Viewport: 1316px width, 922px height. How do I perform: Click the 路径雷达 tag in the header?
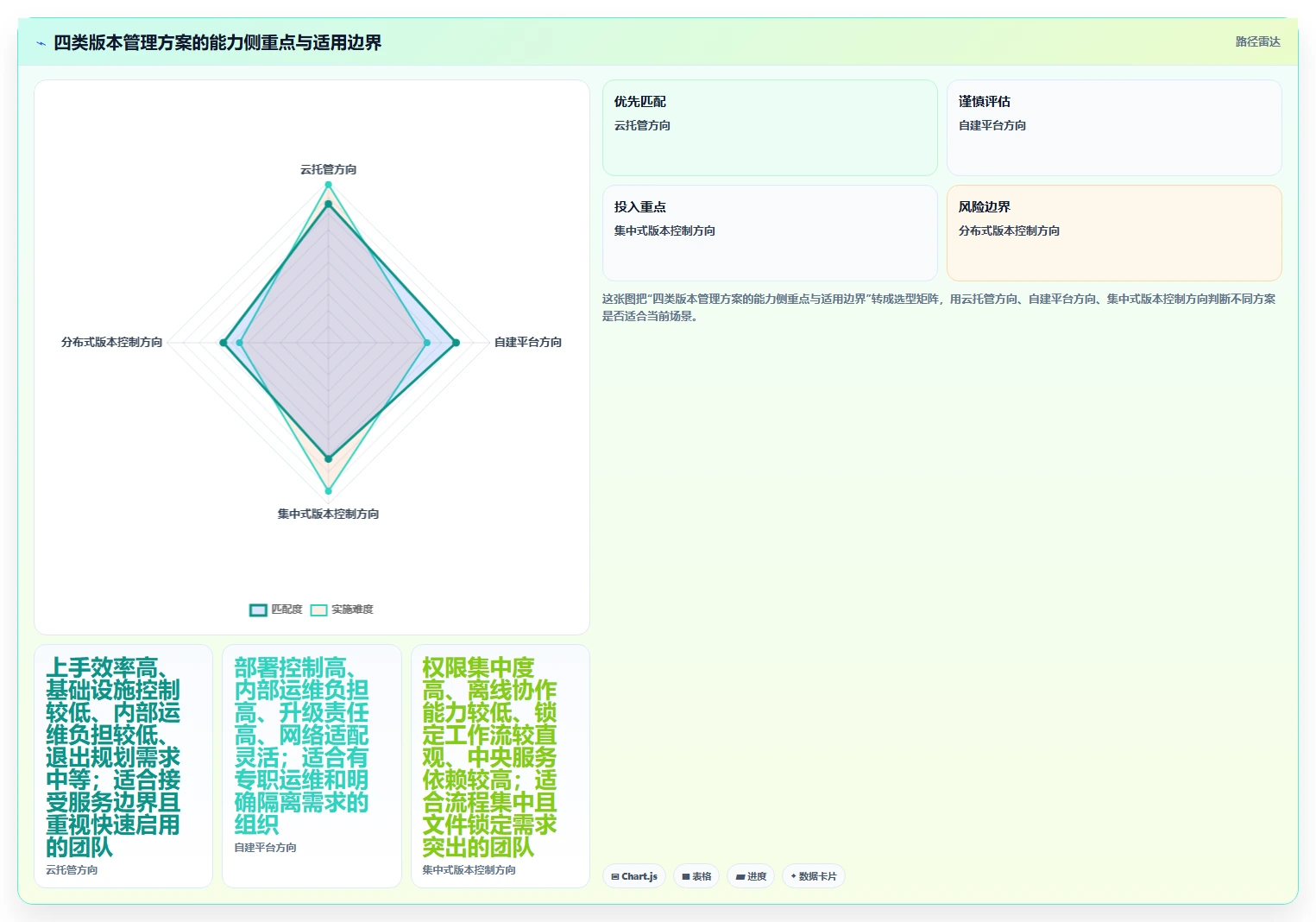pyautogui.click(x=1257, y=41)
